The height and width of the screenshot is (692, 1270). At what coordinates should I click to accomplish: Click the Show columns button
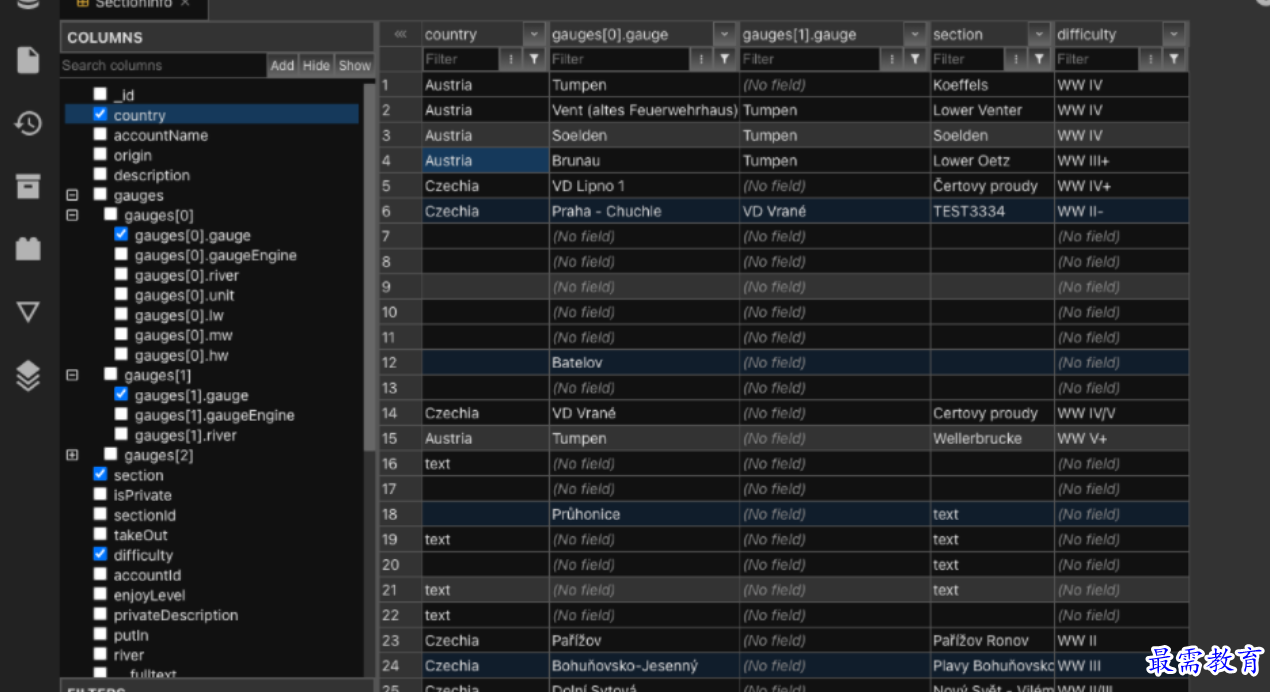(354, 65)
